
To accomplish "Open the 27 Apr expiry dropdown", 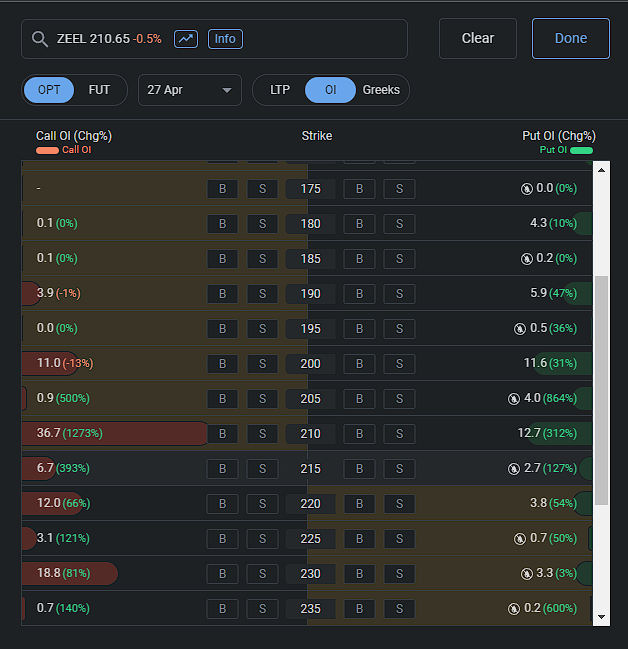I will [190, 90].
